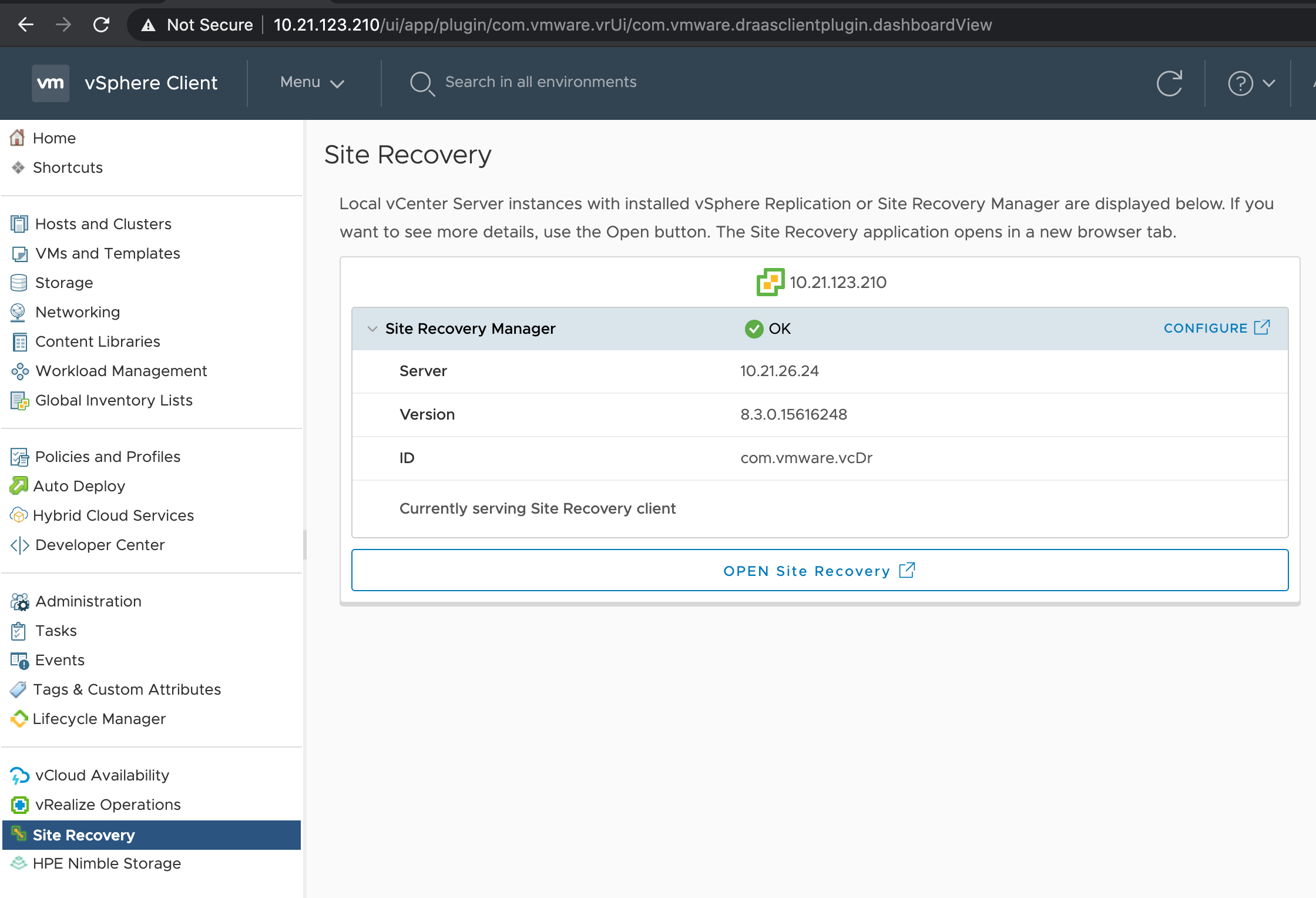Screen dimensions: 1316x898
Task: Click the green OK status checkmark
Action: (x=754, y=329)
